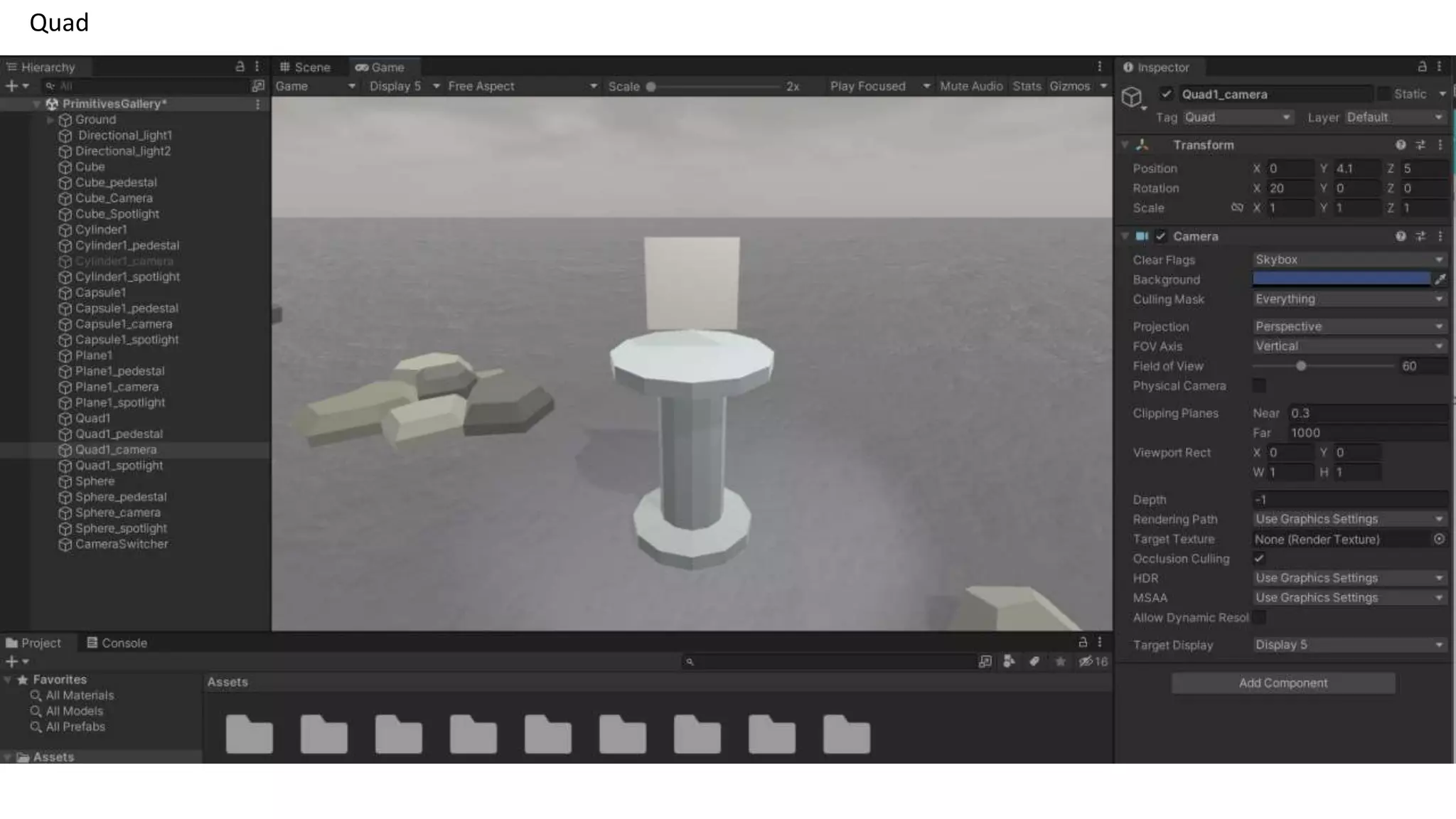Click the Background color eyedropper icon
Viewport: 1456px width, 819px height.
1440,279
